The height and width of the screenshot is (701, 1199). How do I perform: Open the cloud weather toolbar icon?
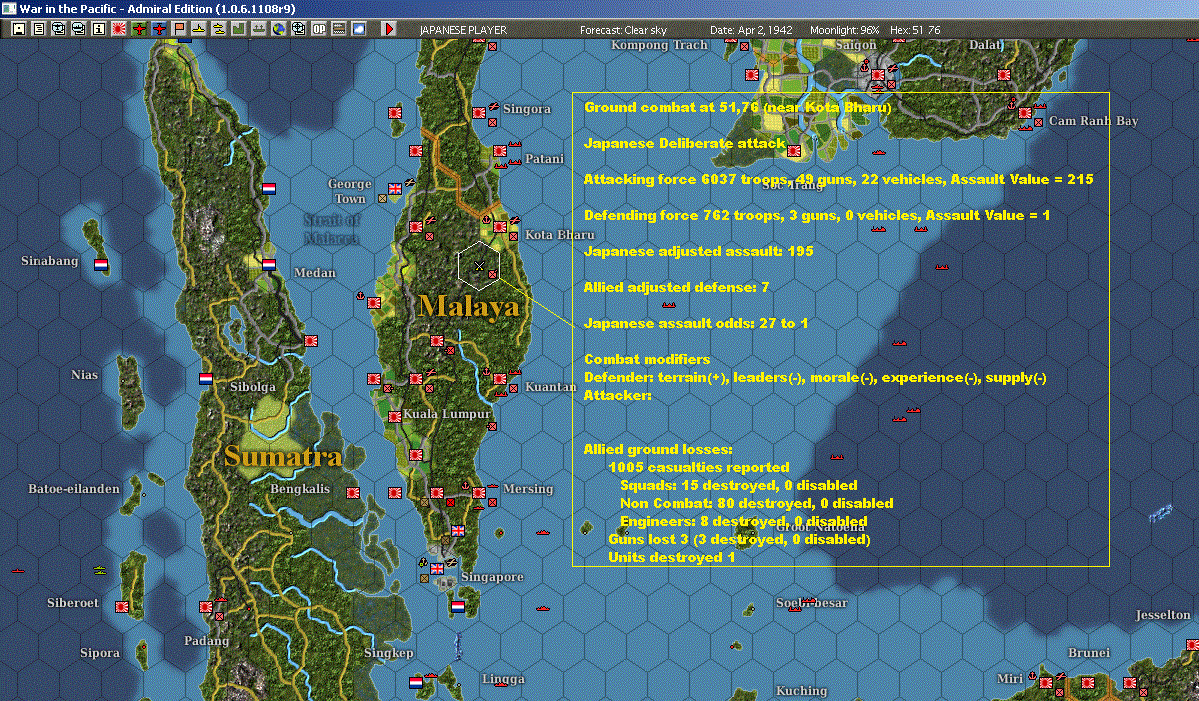[358, 29]
